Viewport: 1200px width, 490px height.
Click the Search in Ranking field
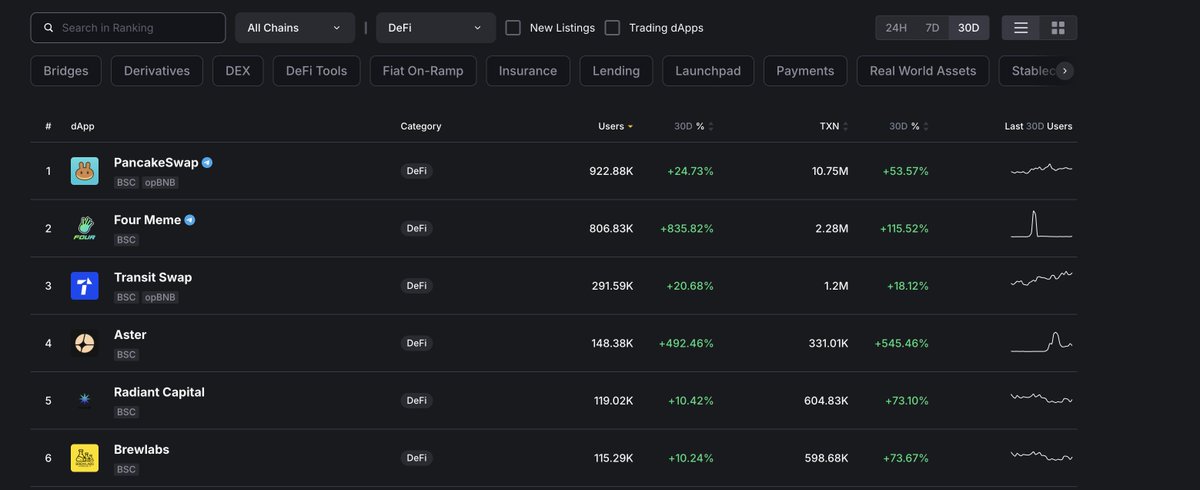[x=128, y=28]
